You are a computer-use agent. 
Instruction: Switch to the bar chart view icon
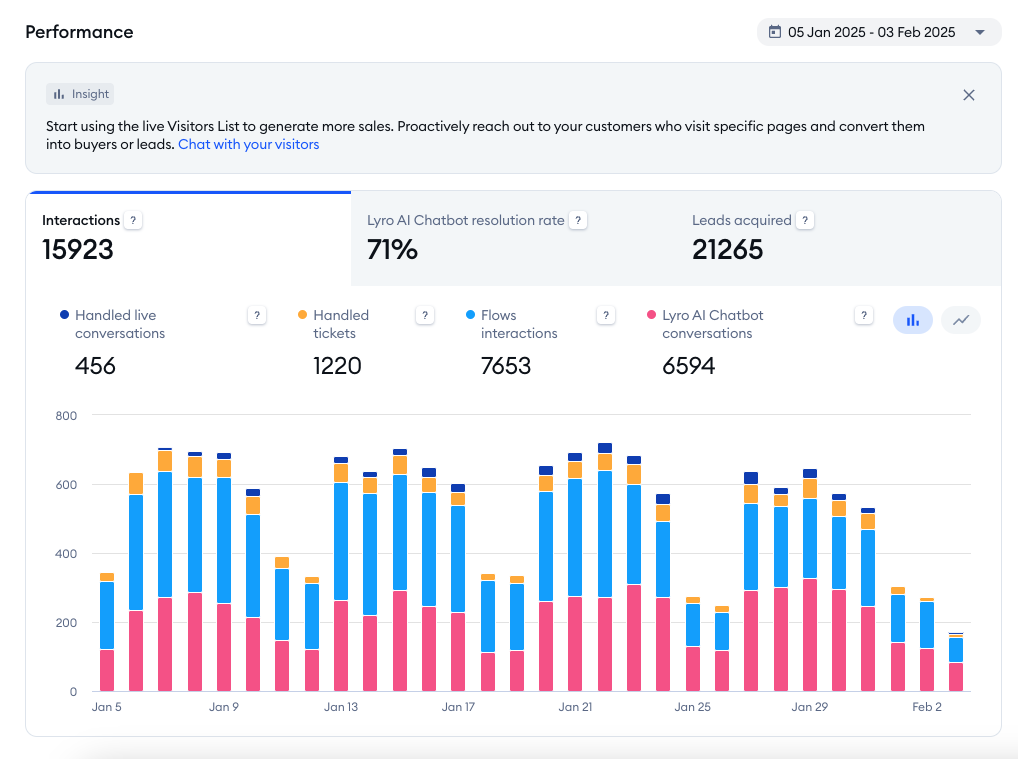(x=911, y=320)
